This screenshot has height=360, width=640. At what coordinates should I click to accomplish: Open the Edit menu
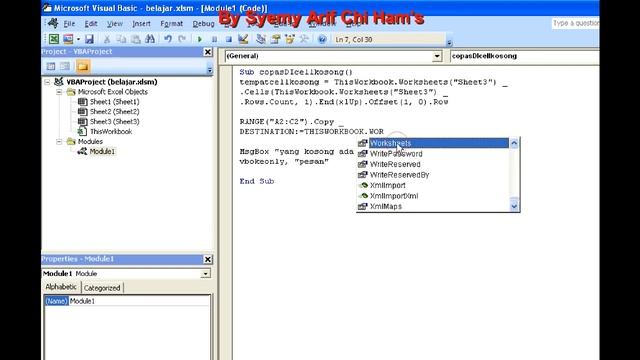91,24
